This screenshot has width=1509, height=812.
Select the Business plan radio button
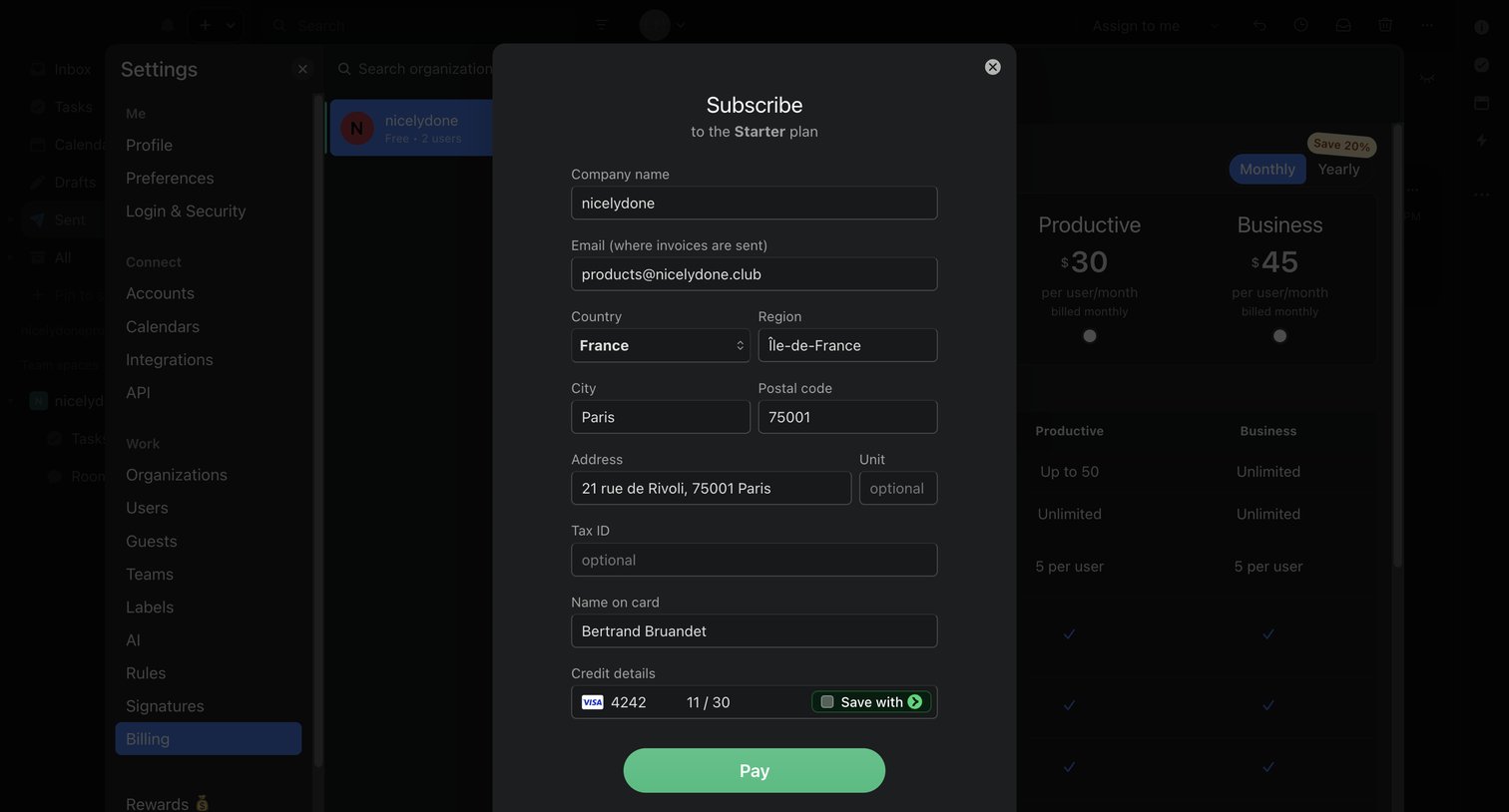pyautogui.click(x=1279, y=336)
